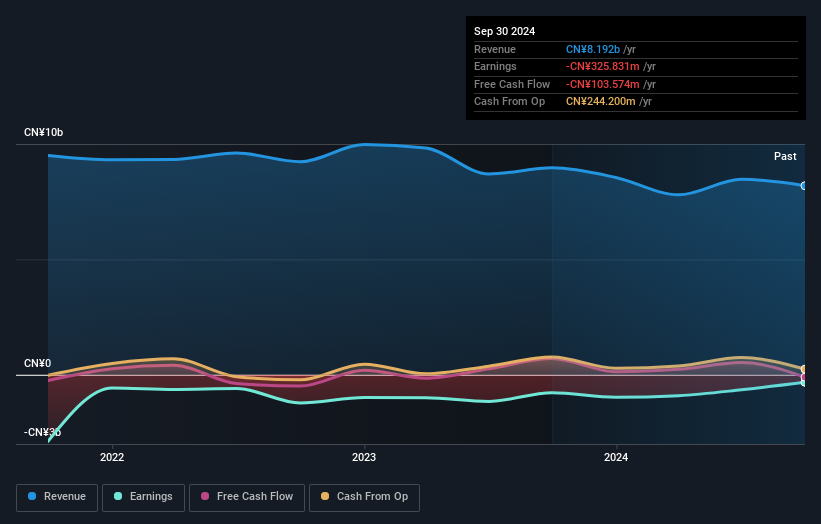Click the -CN¥325.831m earnings value
Screen dimensions: 821x524
coord(602,66)
